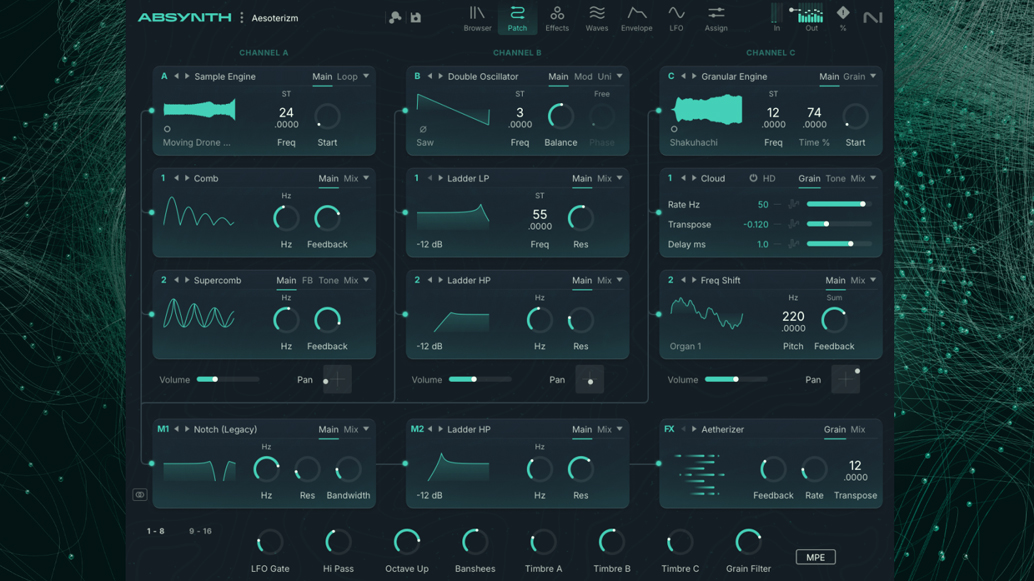
Task: Open the Assign view
Action: [x=716, y=17]
